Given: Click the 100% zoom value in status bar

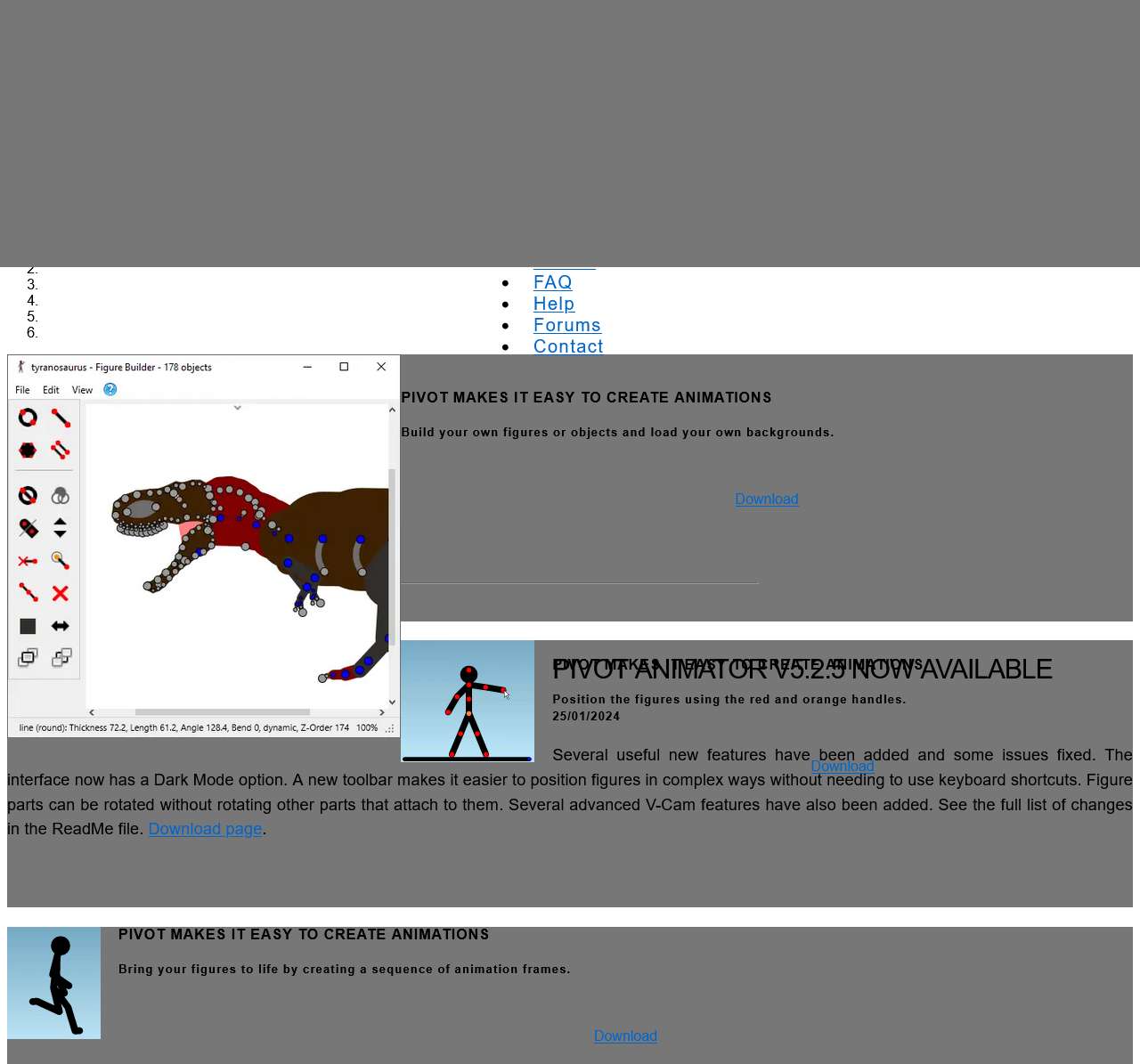Looking at the screenshot, I should (367, 727).
